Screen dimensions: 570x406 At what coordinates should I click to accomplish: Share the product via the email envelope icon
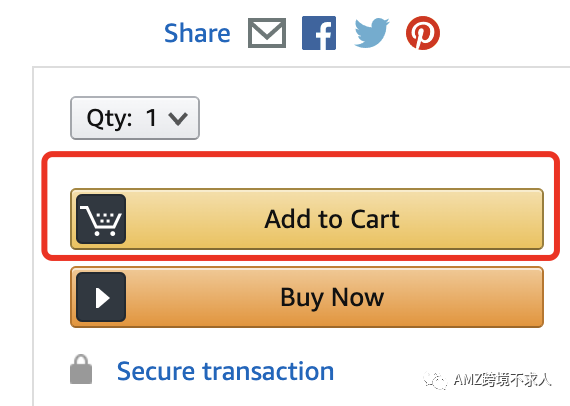pyautogui.click(x=267, y=33)
